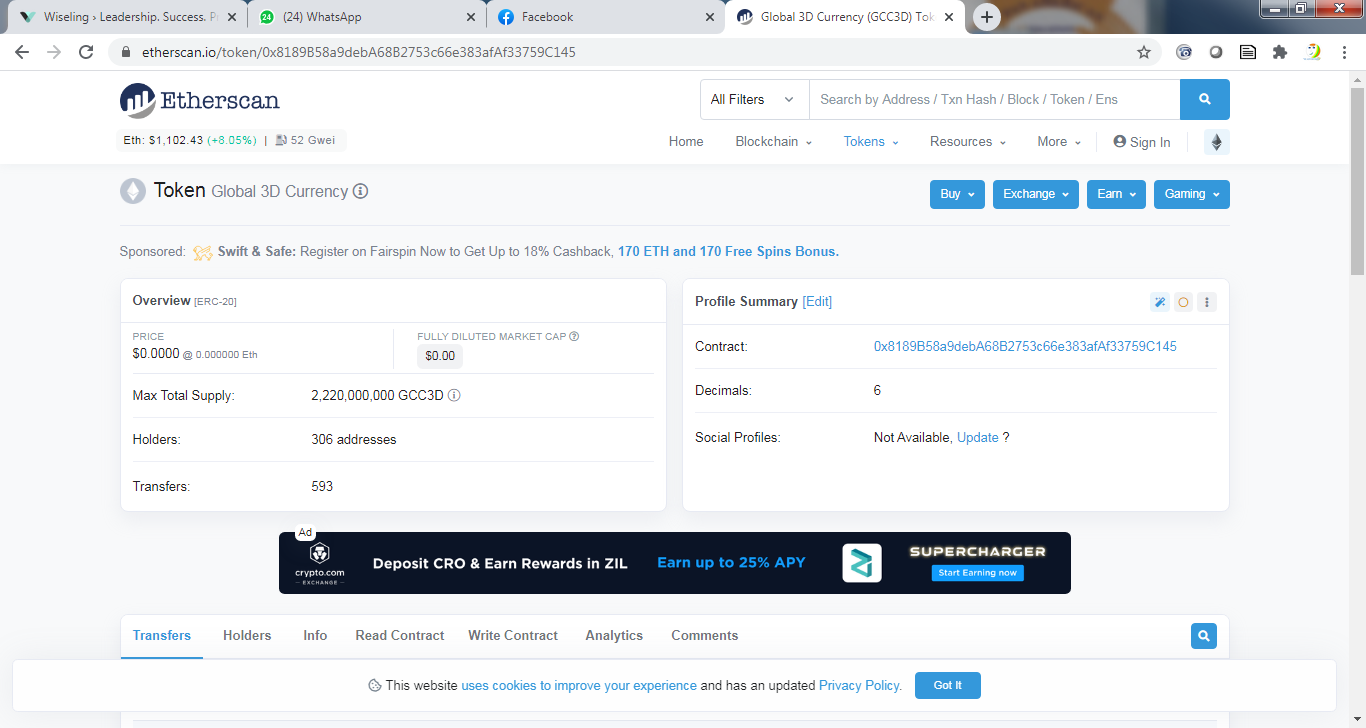Close the Wiseling browser tab
This screenshot has width=1366, height=728.
click(x=232, y=17)
